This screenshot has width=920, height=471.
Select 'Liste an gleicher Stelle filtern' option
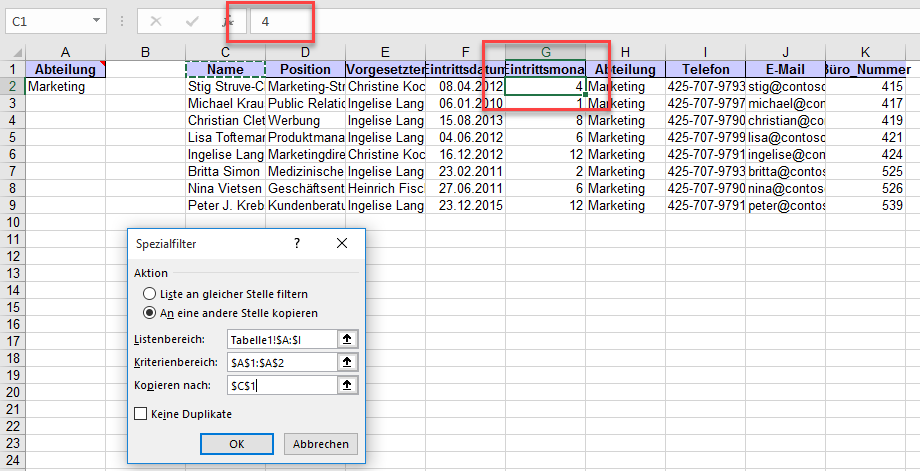tap(150, 294)
